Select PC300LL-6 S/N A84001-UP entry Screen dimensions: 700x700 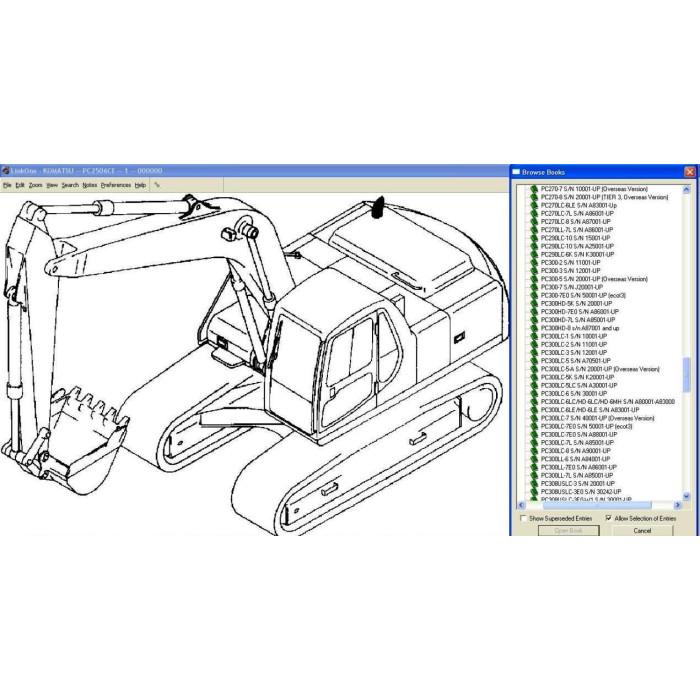575,459
